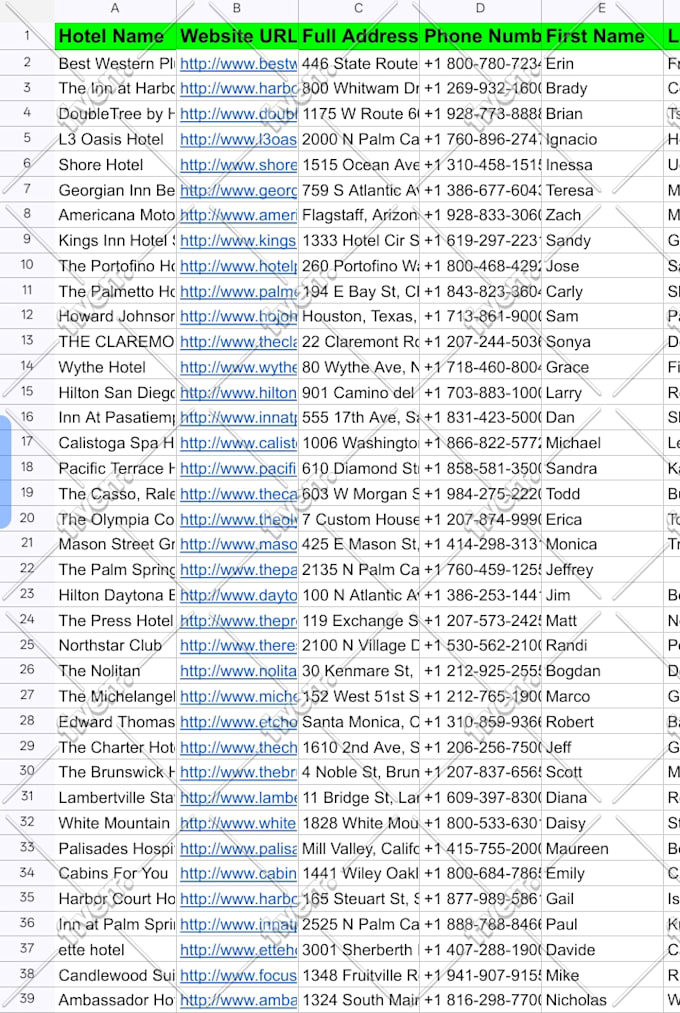Select phone number +1 760-896-2747 cell
This screenshot has height=1013, width=680.
pyautogui.click(x=480, y=139)
